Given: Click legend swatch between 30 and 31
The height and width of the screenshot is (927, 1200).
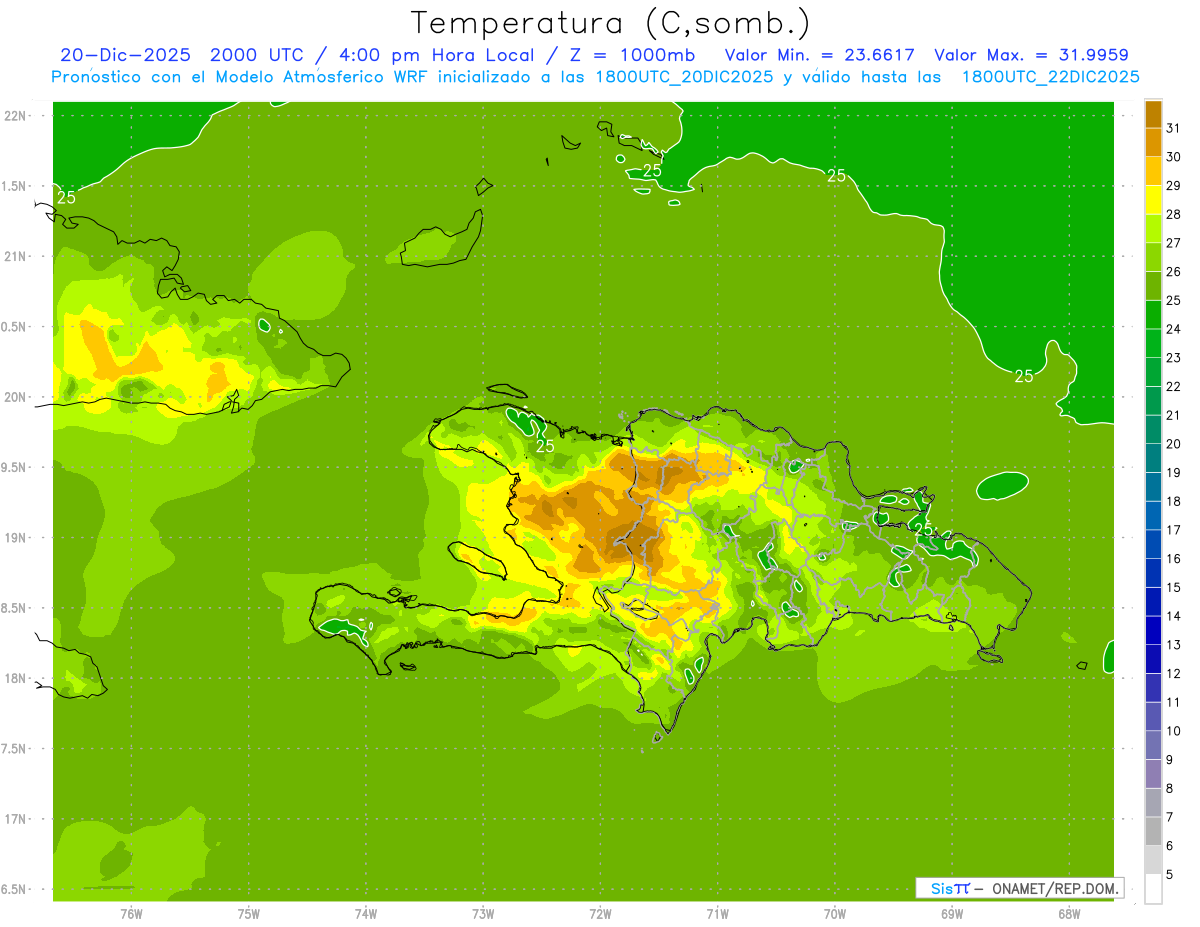Looking at the screenshot, I should (1153, 142).
